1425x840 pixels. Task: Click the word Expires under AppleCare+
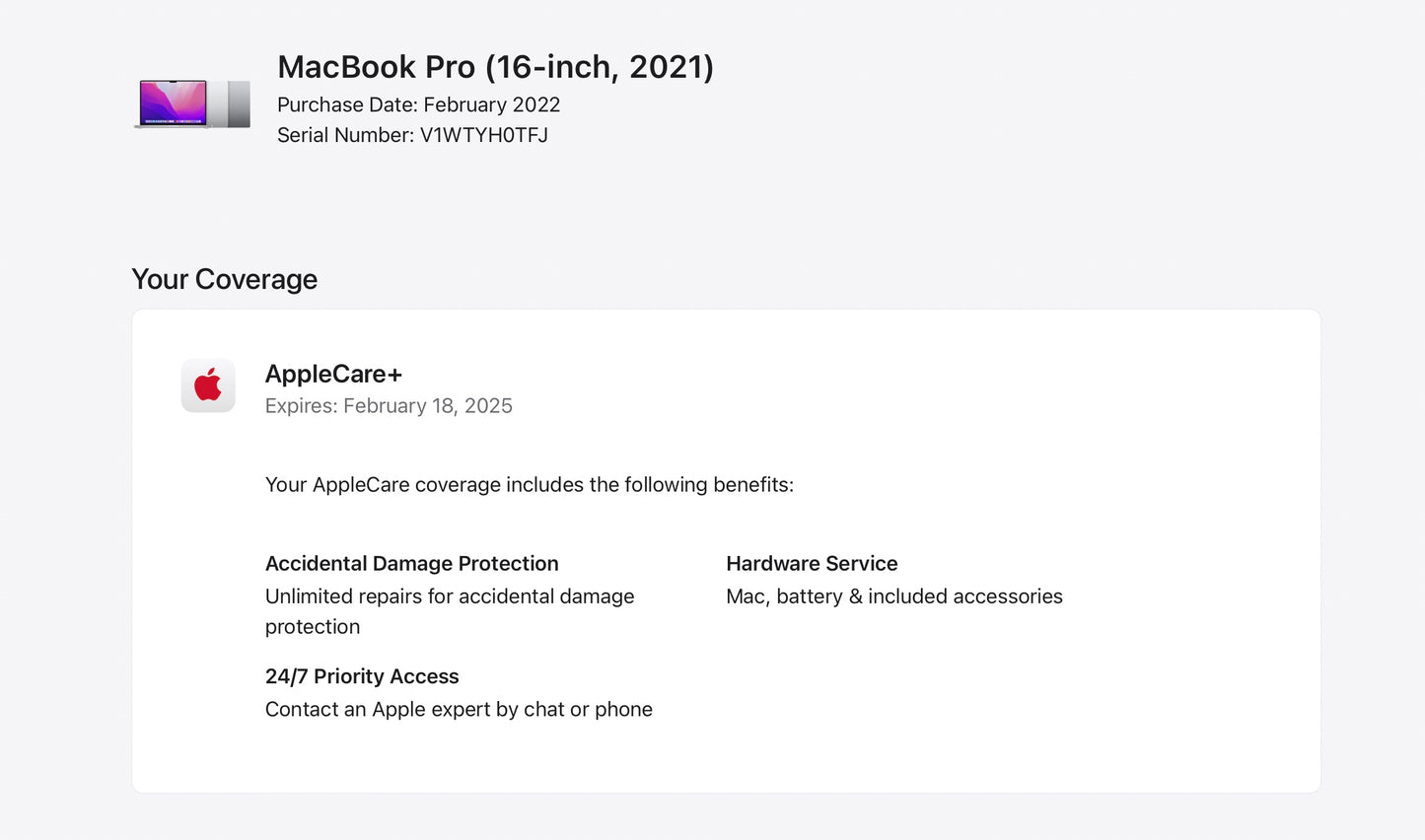pos(301,406)
